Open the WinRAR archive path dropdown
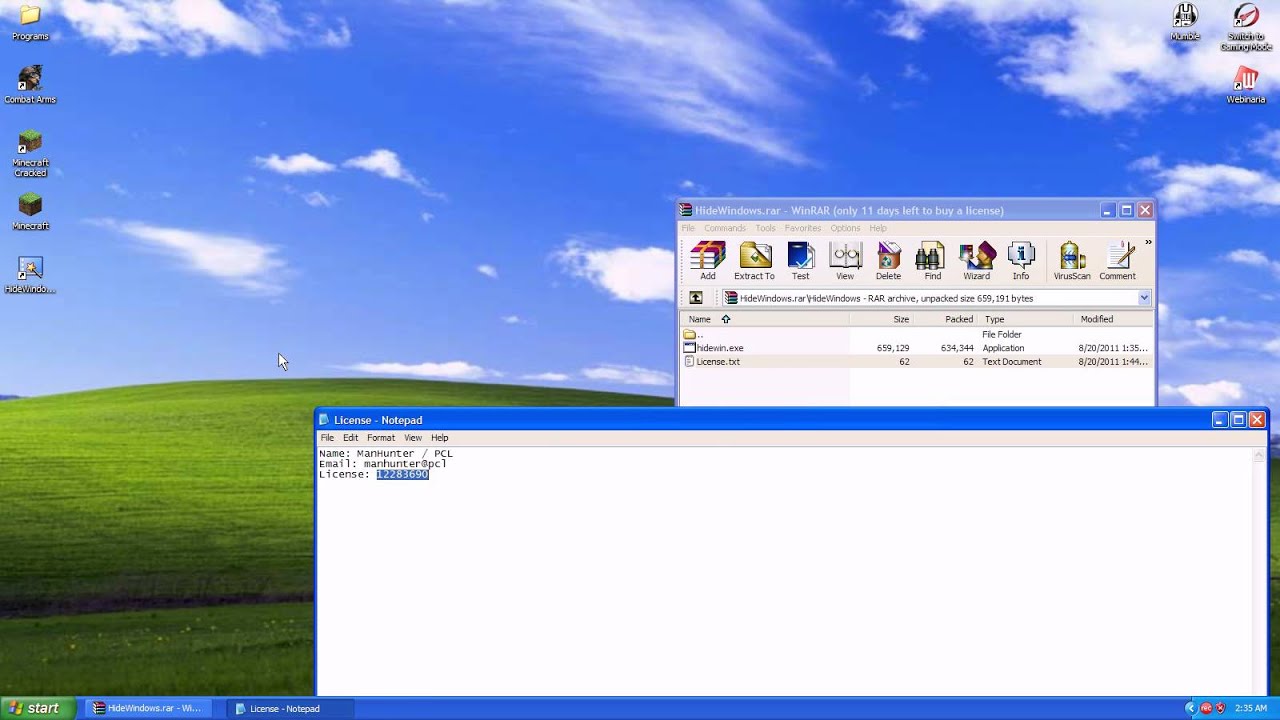Screen dimensions: 1280x720 pos(1144,298)
